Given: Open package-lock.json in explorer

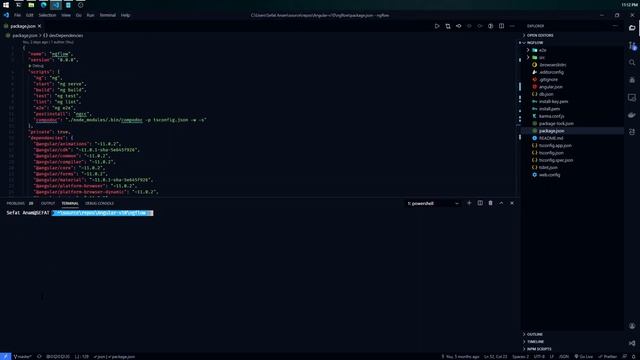Looking at the screenshot, I should (x=556, y=124).
